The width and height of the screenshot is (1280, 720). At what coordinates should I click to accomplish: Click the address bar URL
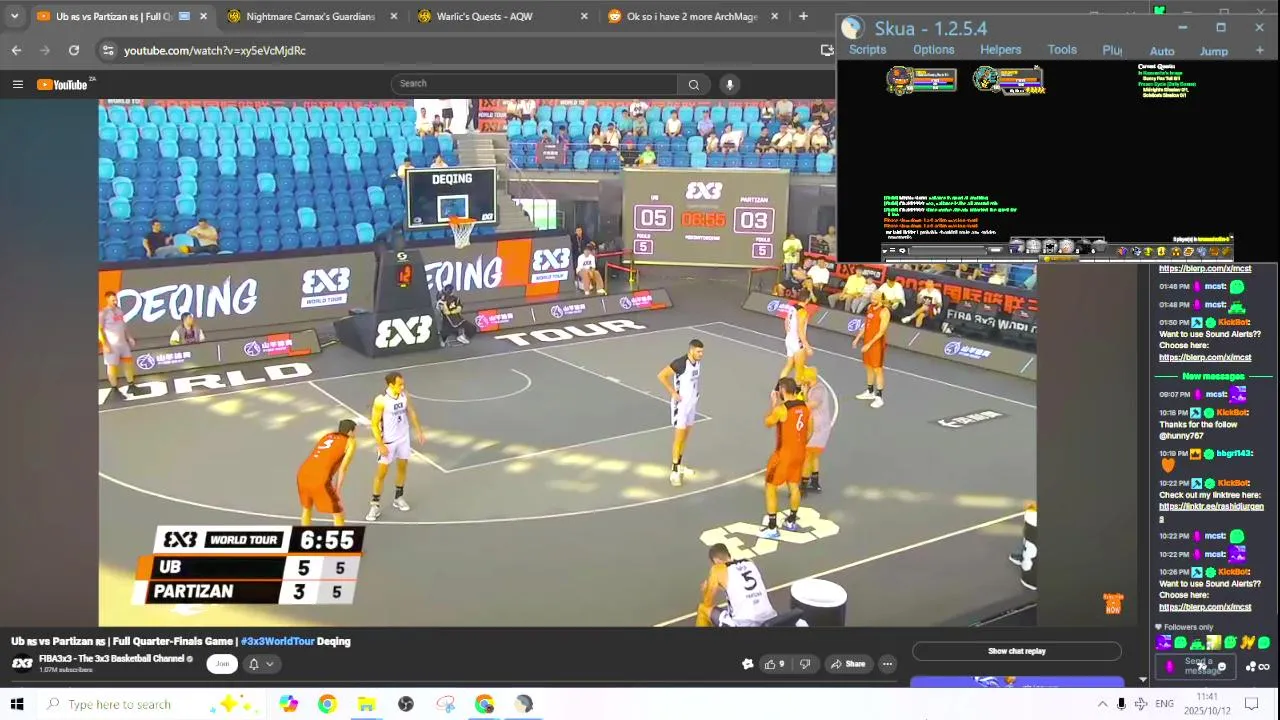(x=215, y=50)
